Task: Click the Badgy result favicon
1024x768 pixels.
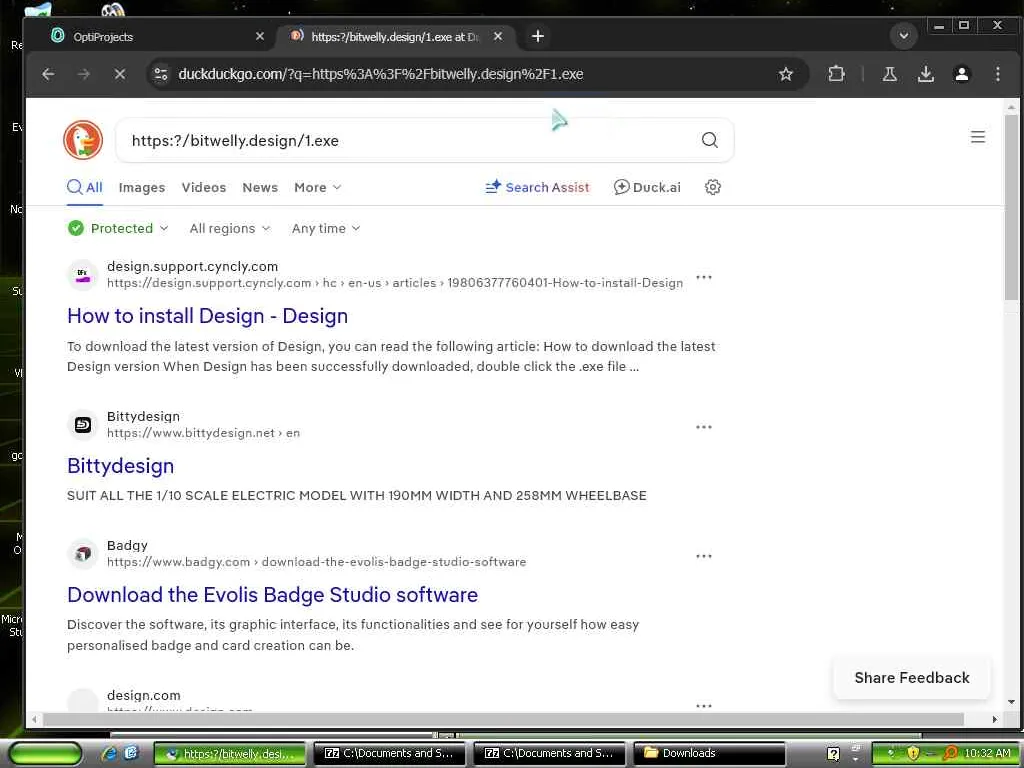Action: pyautogui.click(x=83, y=554)
